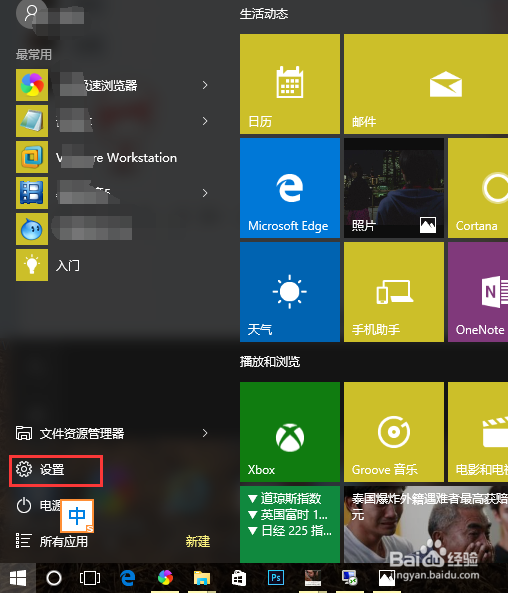Launch the Xbox tile

coord(290,432)
